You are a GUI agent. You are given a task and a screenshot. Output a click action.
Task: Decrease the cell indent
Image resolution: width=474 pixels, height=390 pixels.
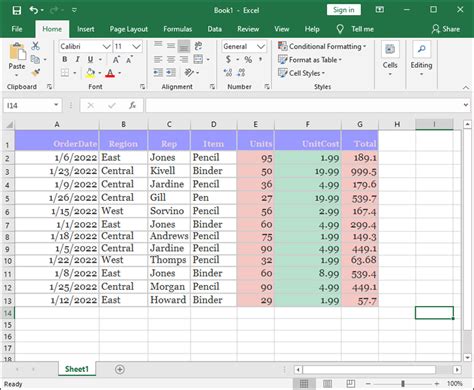coord(158,72)
